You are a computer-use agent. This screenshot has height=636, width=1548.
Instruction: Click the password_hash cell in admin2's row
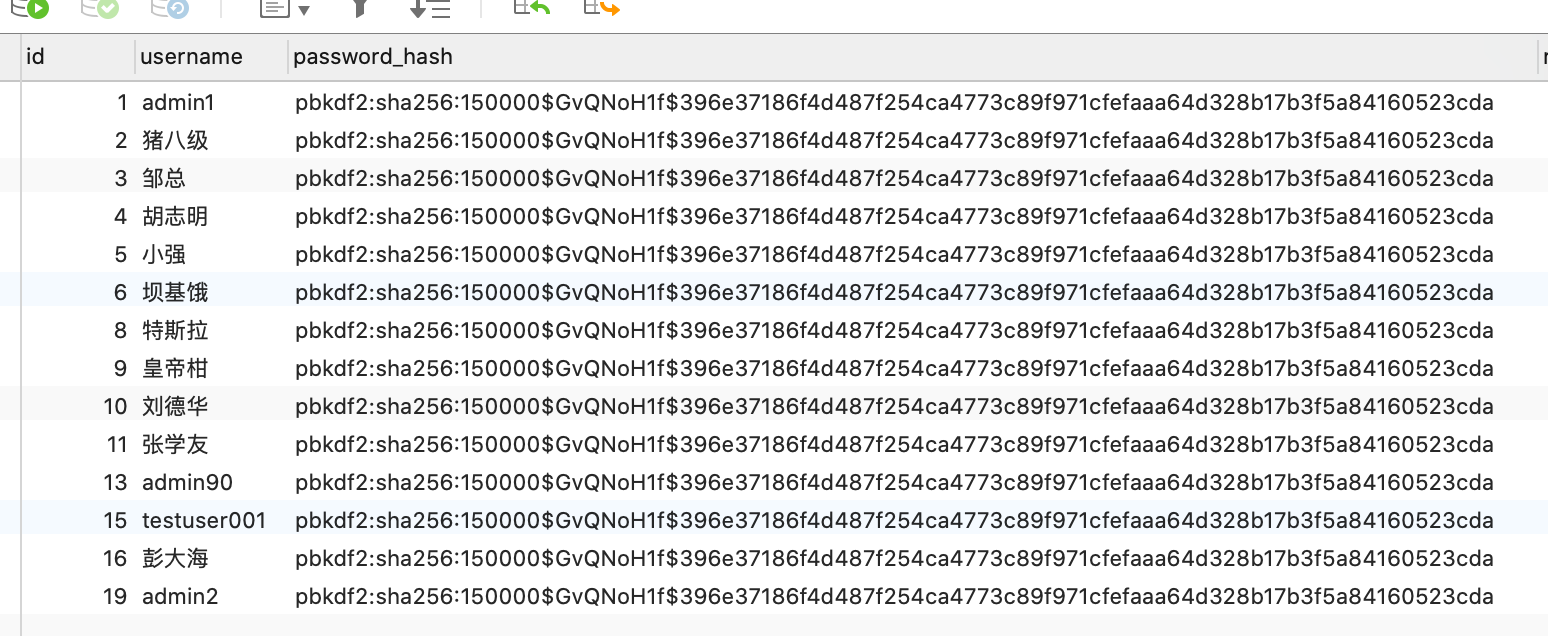point(913,596)
